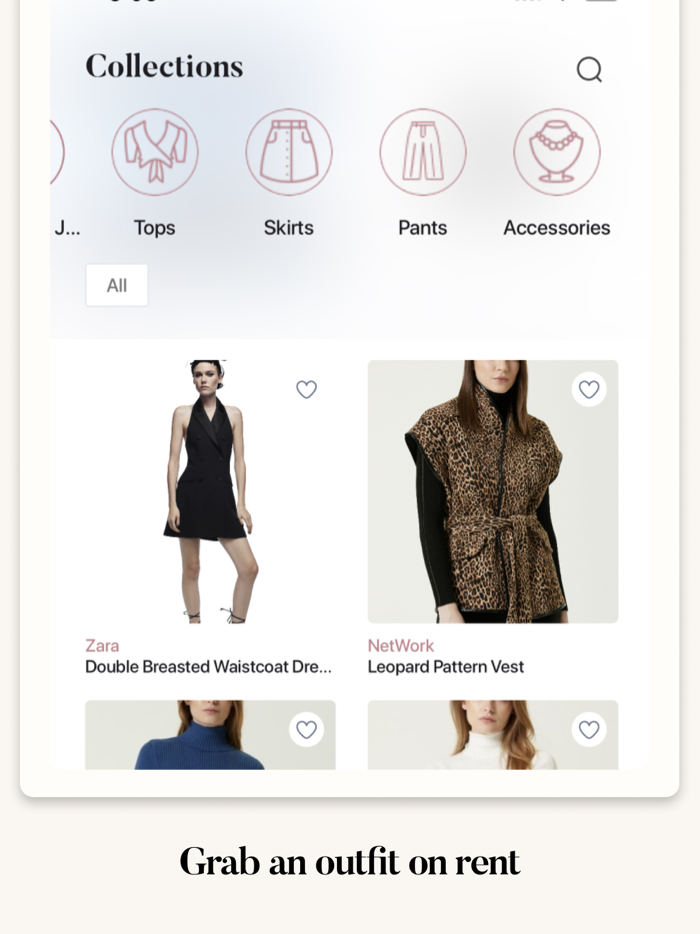Select the Pants category icon
Screen dimensions: 700x934
pos(423,152)
